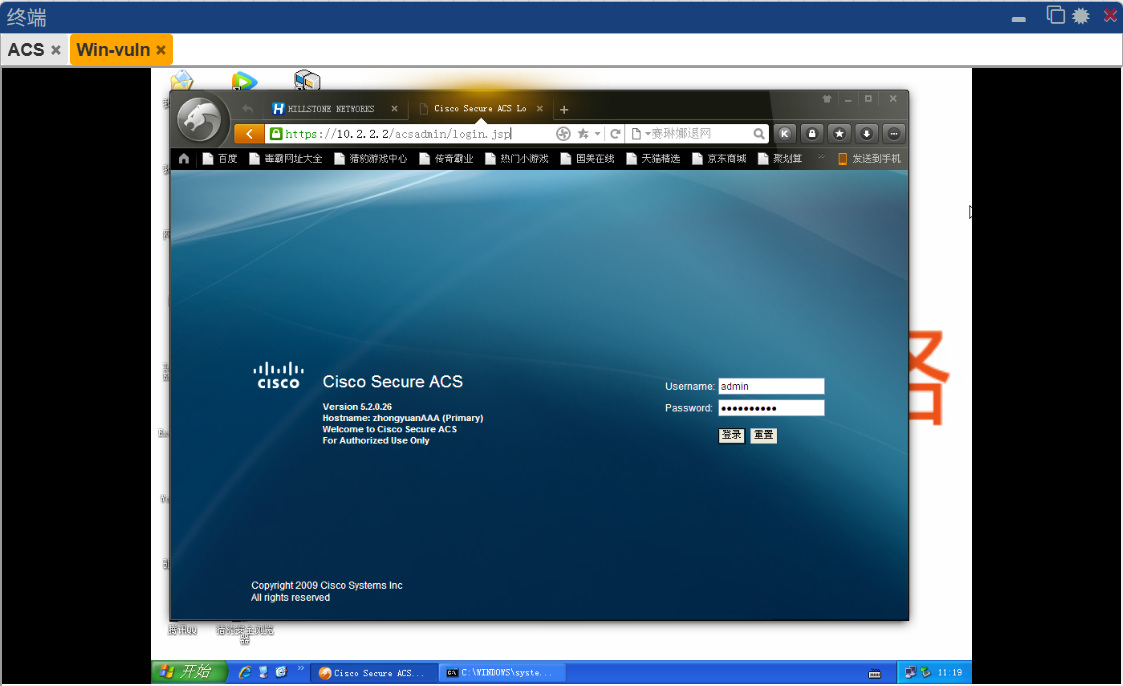Open the 京东商城 bookmark

719,158
